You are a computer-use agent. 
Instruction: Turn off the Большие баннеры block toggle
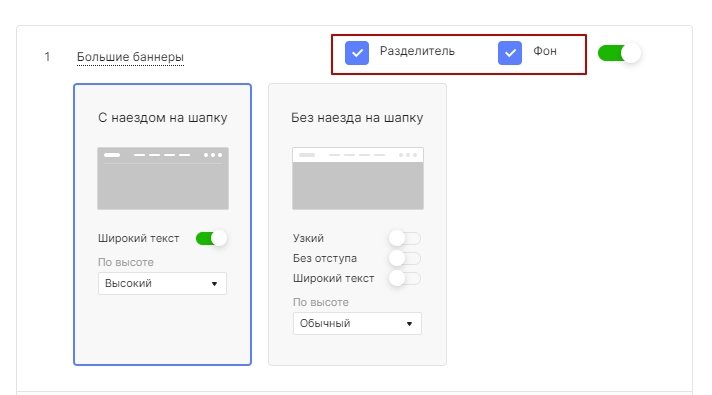619,53
